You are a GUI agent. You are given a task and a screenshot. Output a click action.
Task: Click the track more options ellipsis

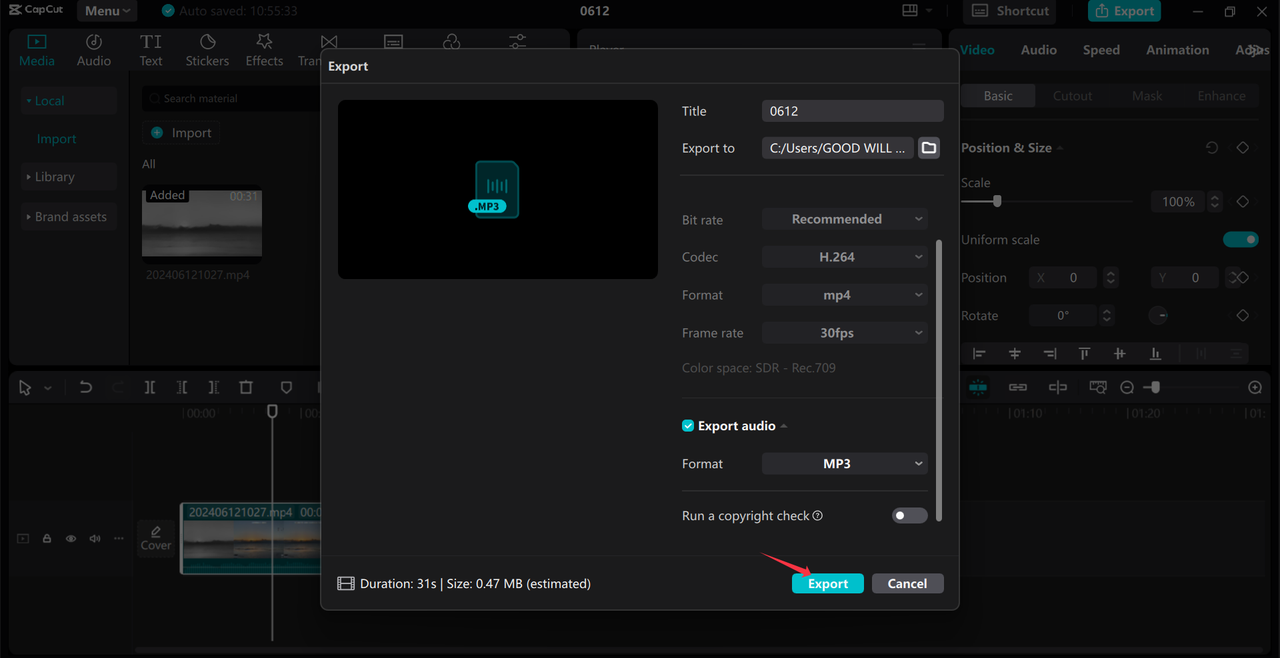coord(119,538)
